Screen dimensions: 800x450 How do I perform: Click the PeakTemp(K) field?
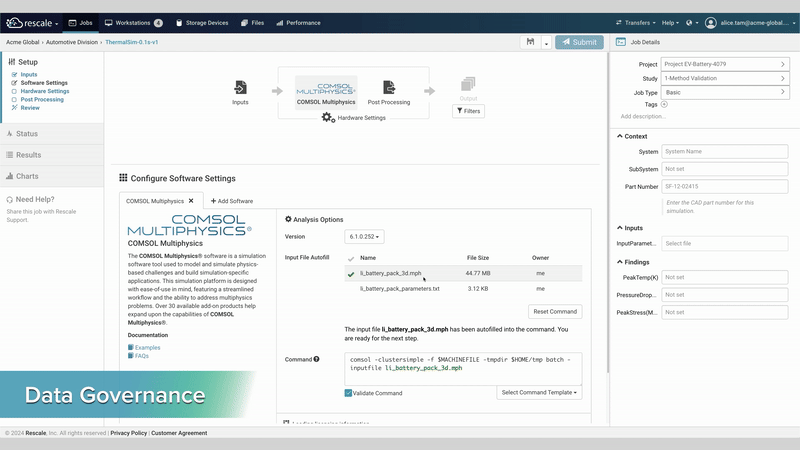[725, 278]
